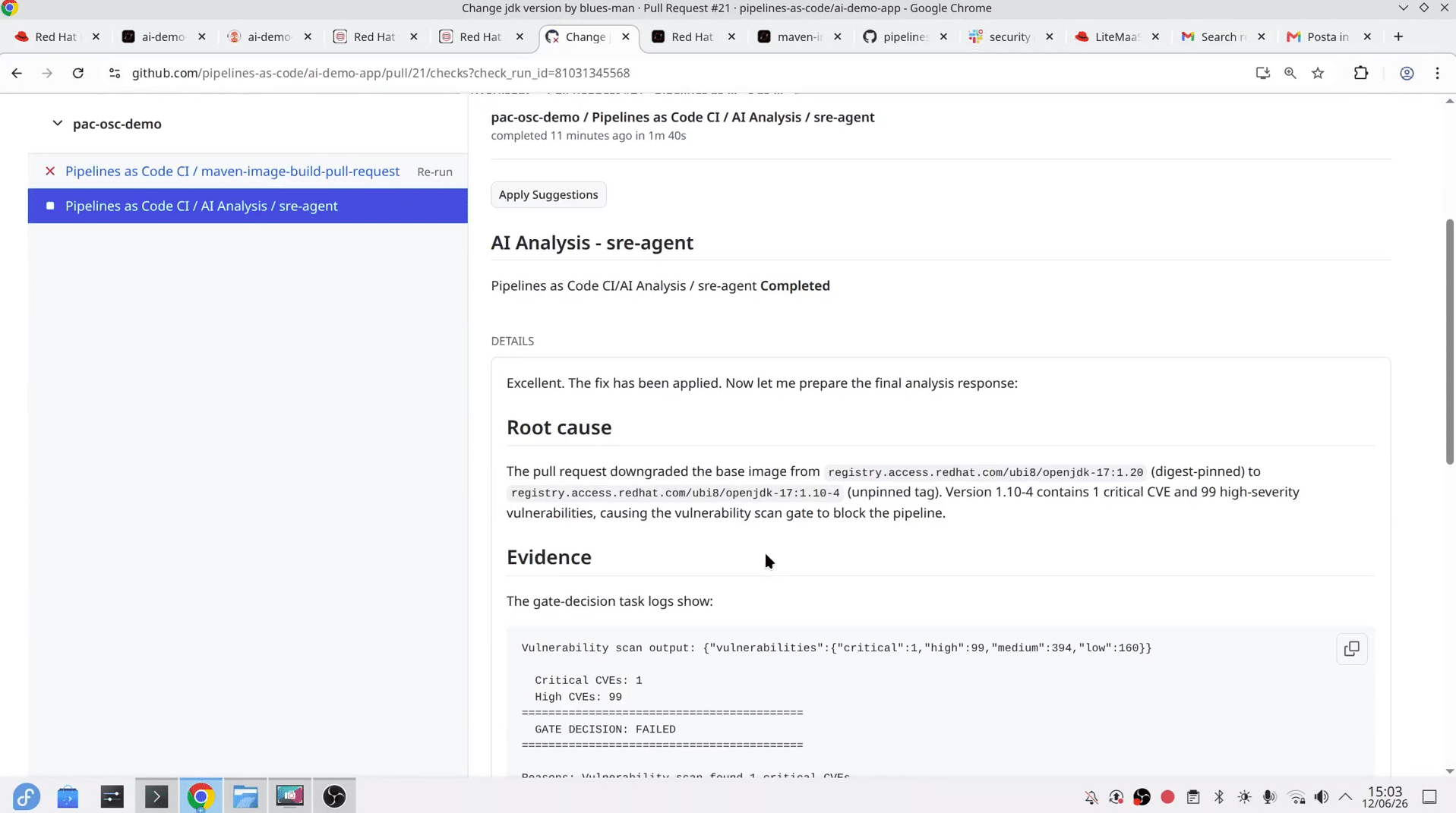Open the maven-image-build-pull-request check
This screenshot has width=1456, height=813.
click(x=232, y=171)
